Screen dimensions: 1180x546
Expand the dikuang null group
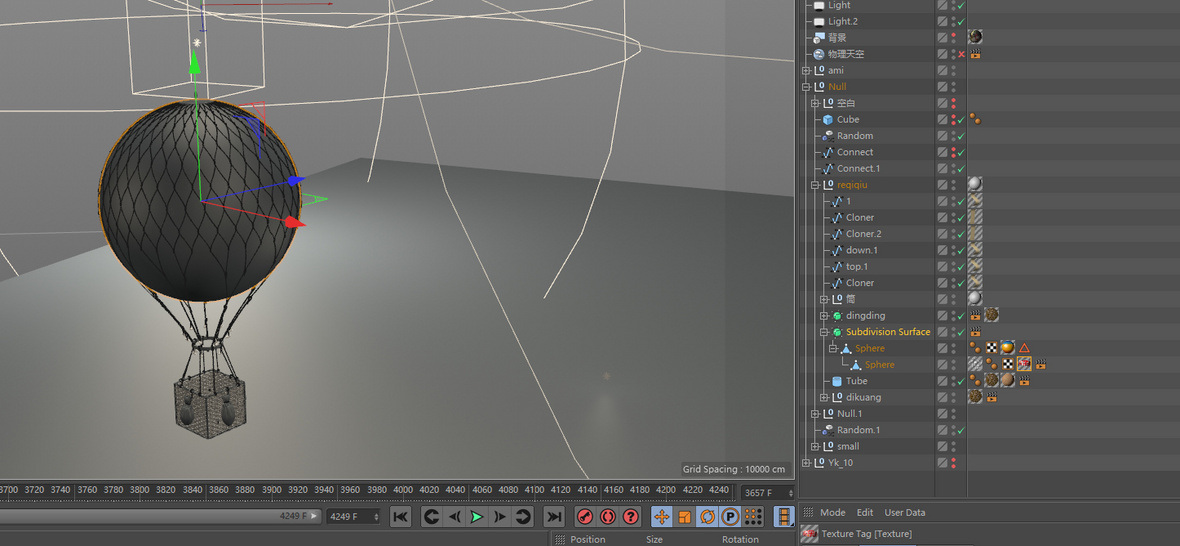click(x=824, y=398)
